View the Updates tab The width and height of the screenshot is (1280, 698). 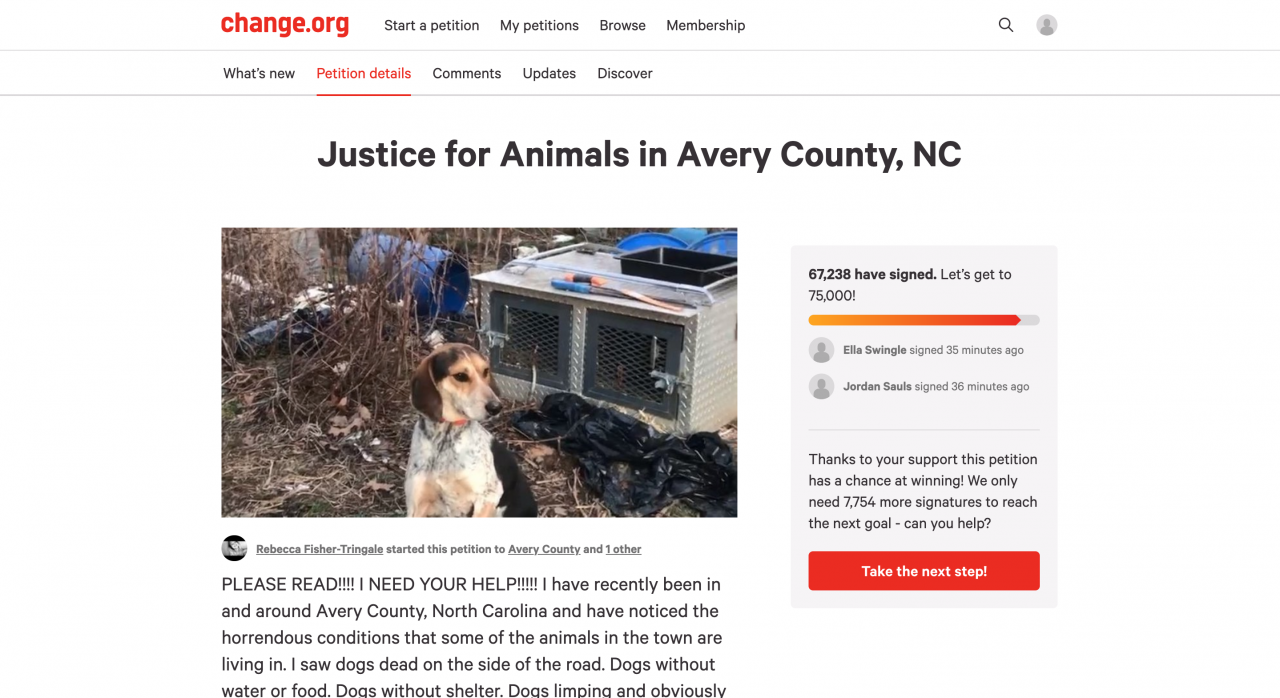point(549,73)
